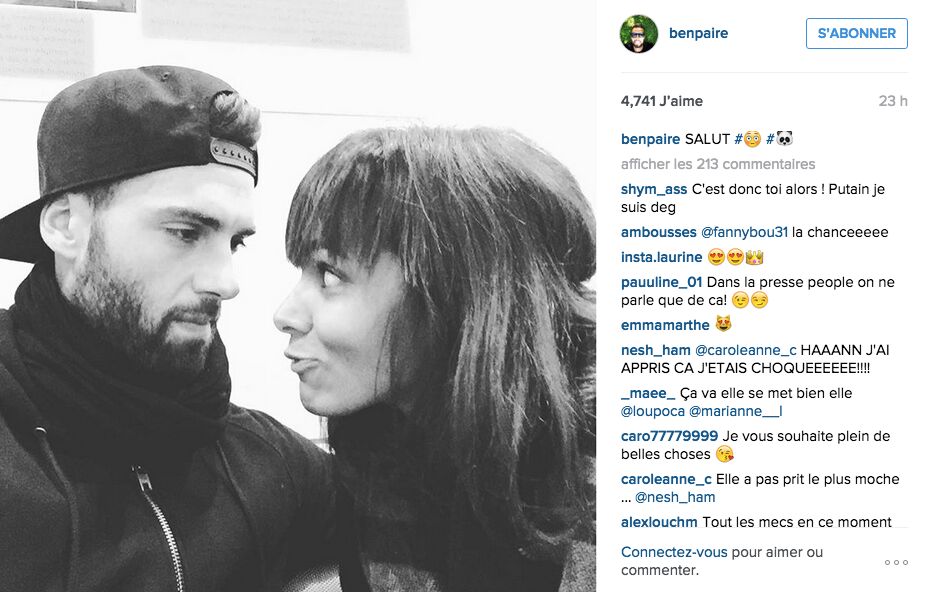Open benpaire username at post header
Image resolution: width=929 pixels, height=592 pixels.
coord(699,33)
